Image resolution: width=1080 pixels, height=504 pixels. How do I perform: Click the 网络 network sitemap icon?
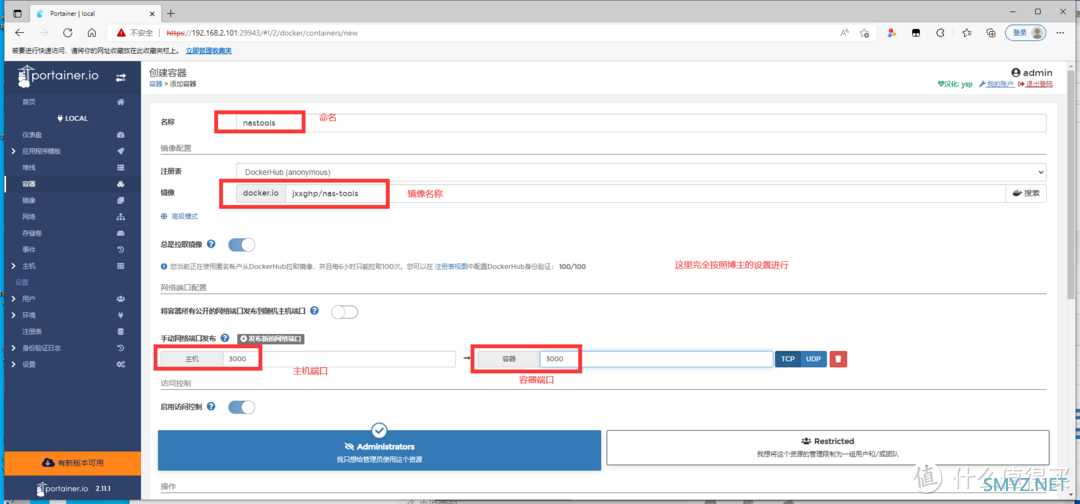pos(121,217)
